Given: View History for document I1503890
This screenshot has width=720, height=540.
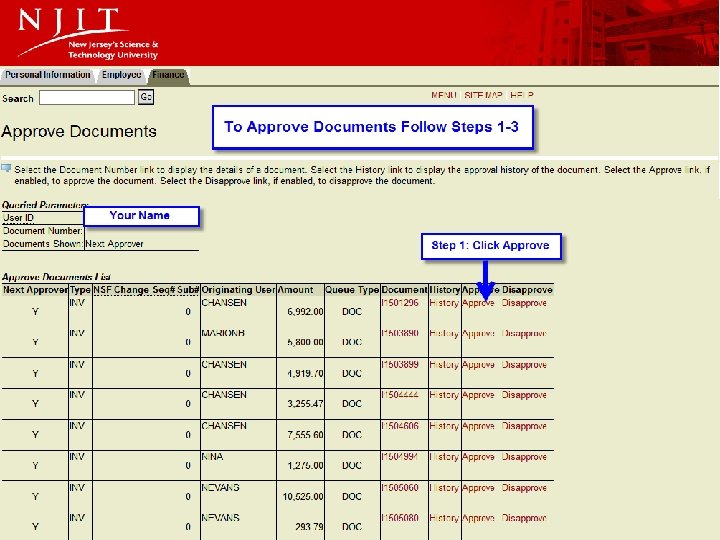Looking at the screenshot, I should tap(444, 333).
